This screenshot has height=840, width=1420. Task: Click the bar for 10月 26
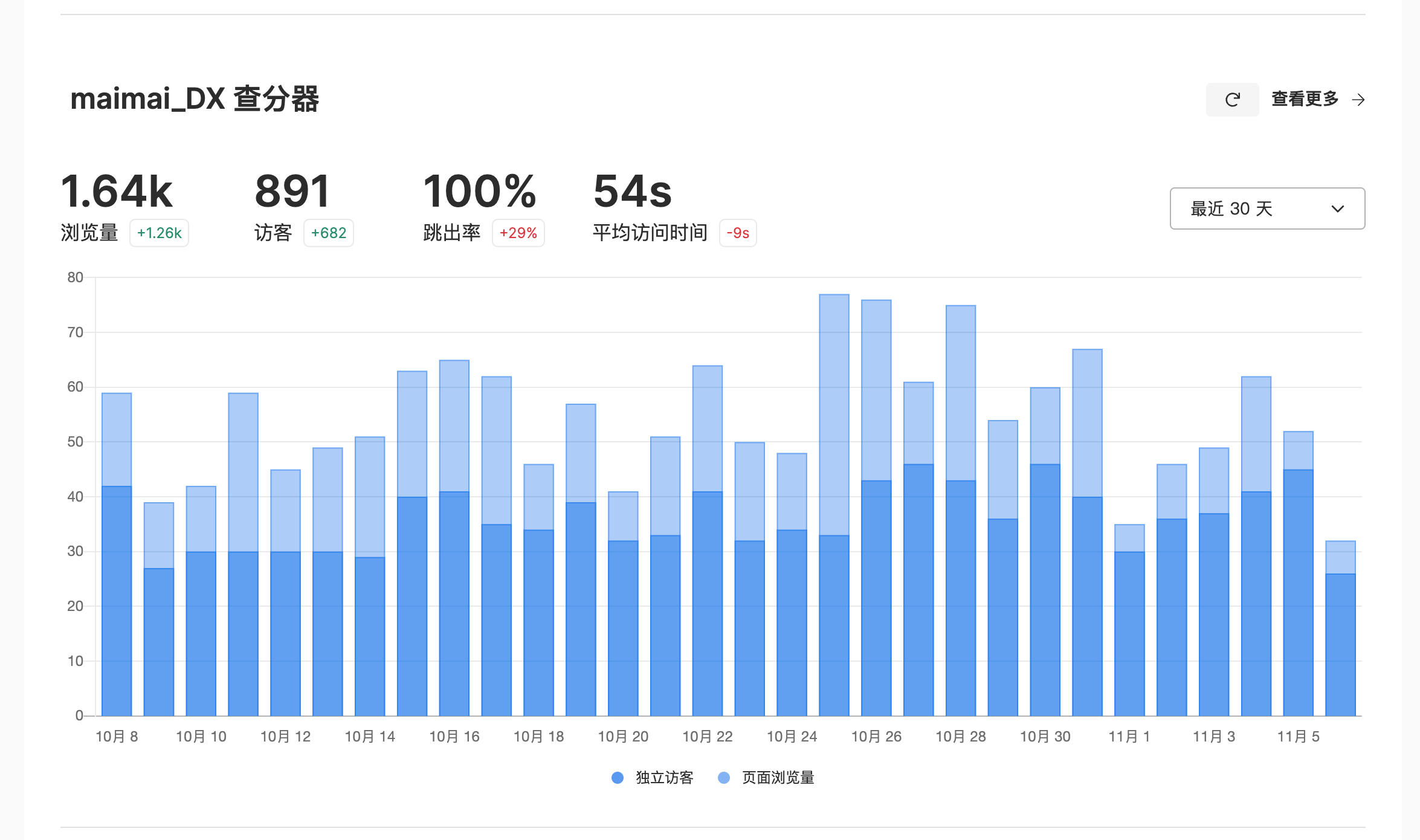(x=876, y=508)
